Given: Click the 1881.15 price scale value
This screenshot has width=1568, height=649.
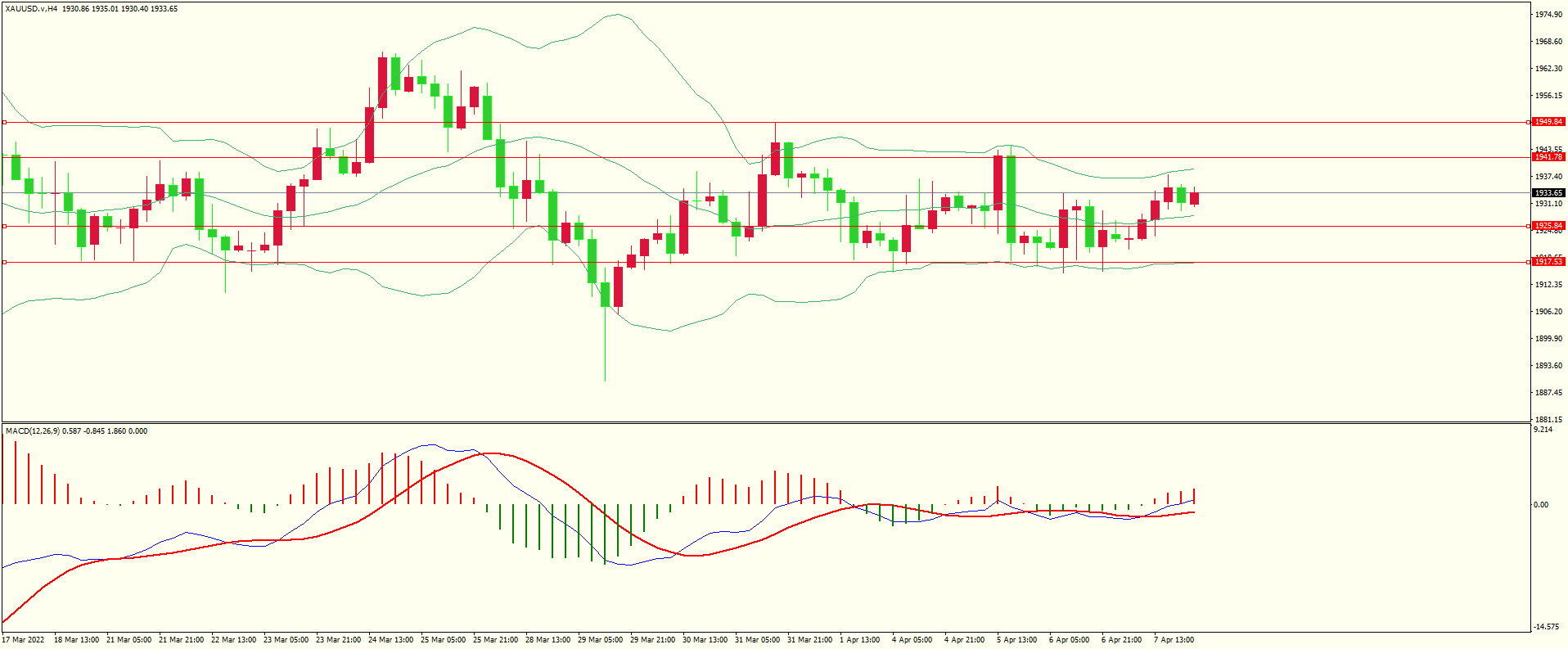Looking at the screenshot, I should pyautogui.click(x=1548, y=420).
